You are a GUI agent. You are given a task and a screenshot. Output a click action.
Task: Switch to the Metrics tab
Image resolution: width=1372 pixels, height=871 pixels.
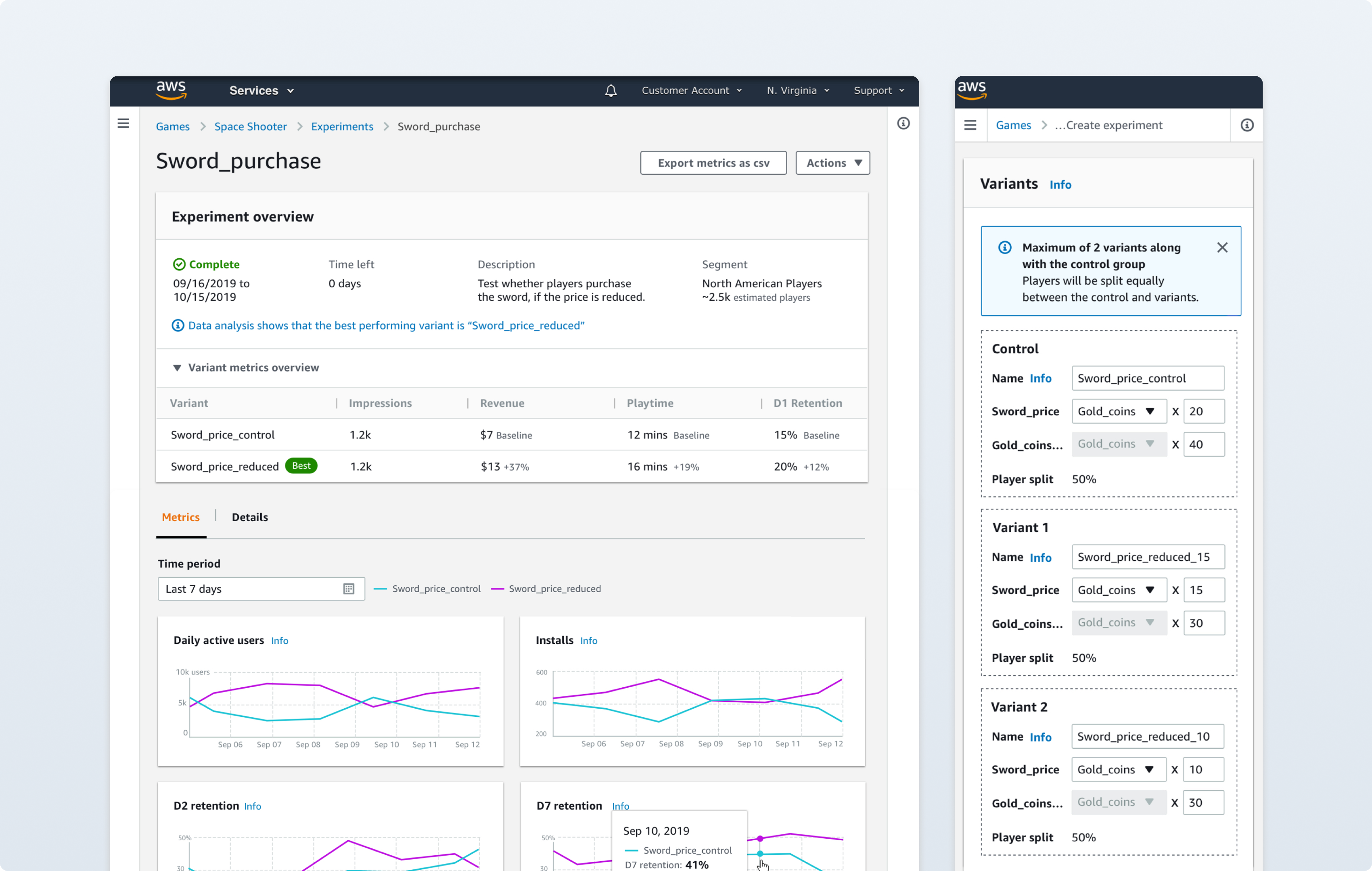click(181, 517)
